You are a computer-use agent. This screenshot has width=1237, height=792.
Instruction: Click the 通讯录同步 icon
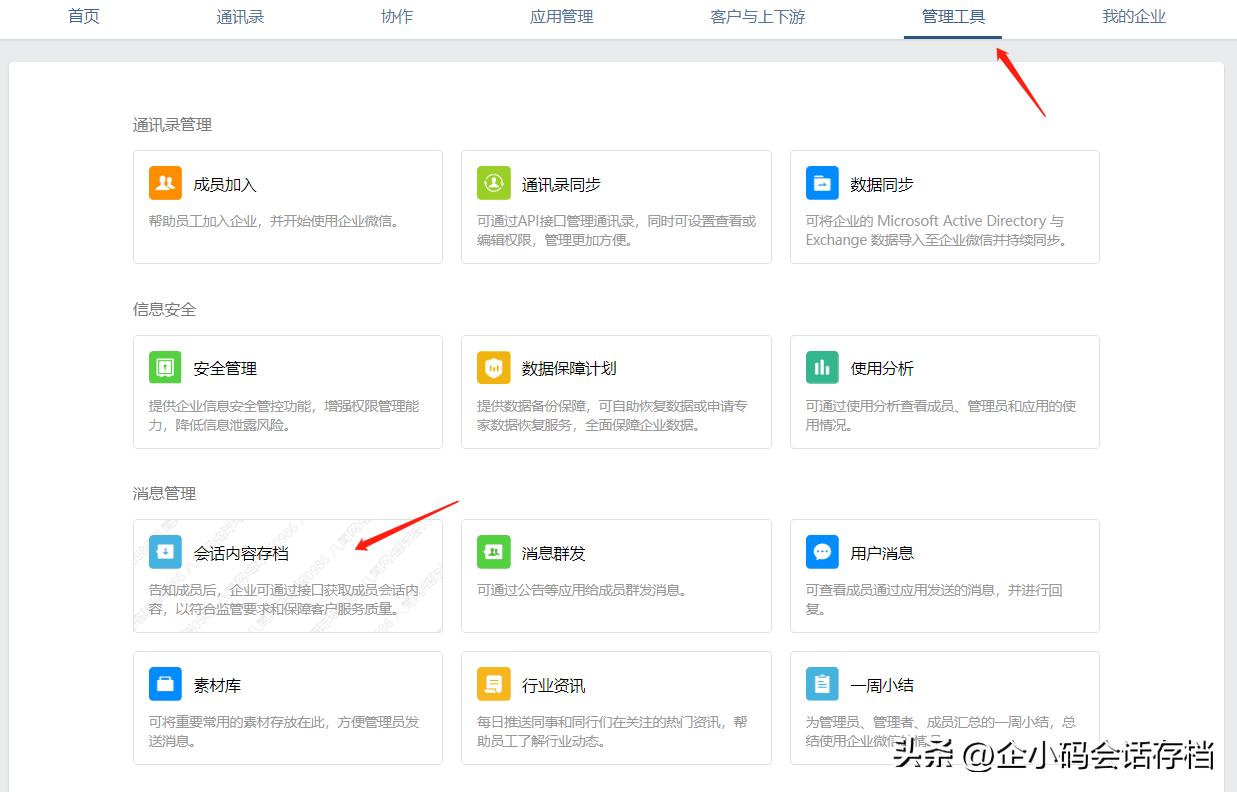493,183
